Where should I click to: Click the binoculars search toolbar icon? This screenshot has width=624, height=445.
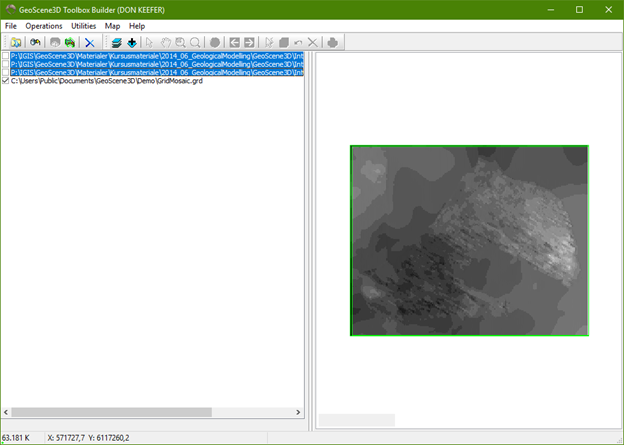[x=35, y=42]
